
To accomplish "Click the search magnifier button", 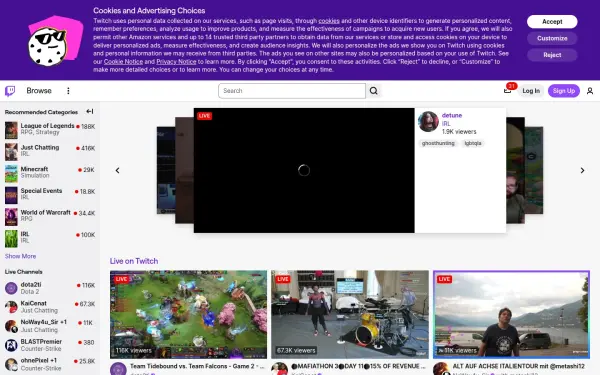I will (x=373, y=91).
